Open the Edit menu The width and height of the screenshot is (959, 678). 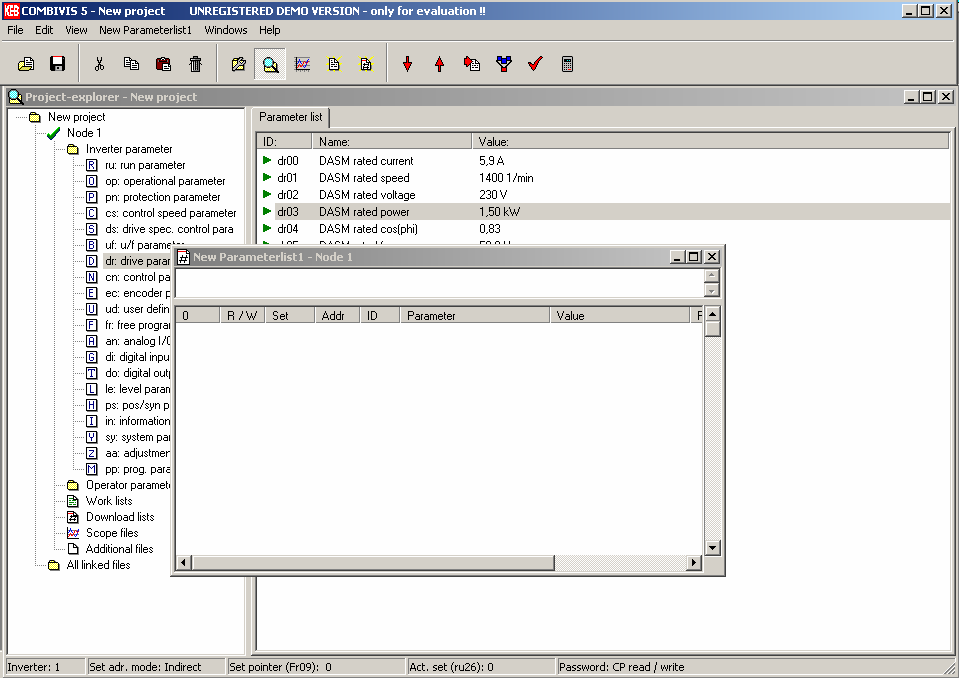click(x=43, y=30)
